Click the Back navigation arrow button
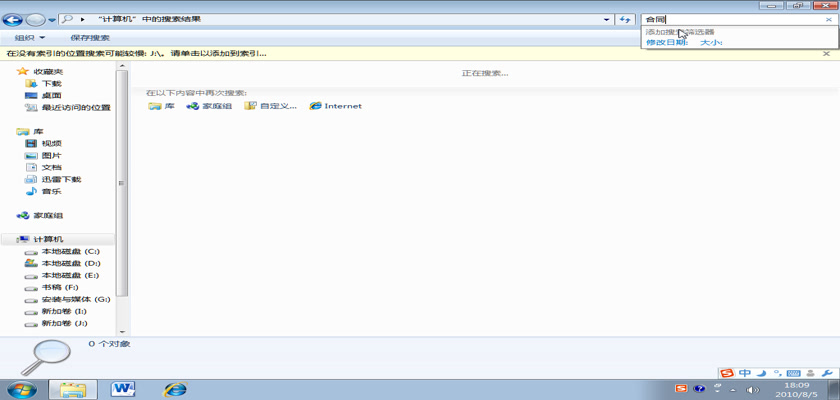The width and height of the screenshot is (840, 400). (x=14, y=19)
